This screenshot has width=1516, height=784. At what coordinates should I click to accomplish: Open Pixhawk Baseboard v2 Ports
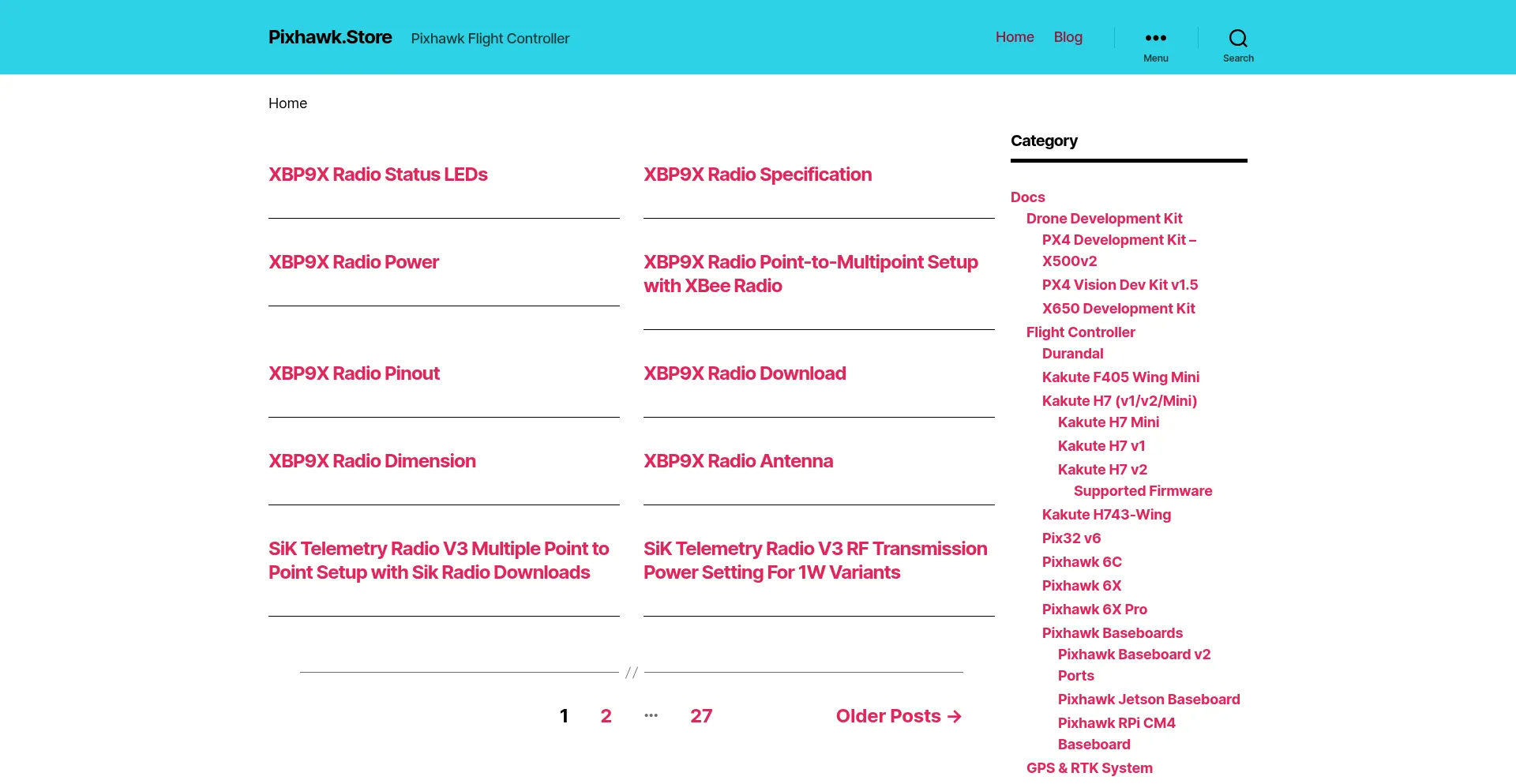point(1134,665)
